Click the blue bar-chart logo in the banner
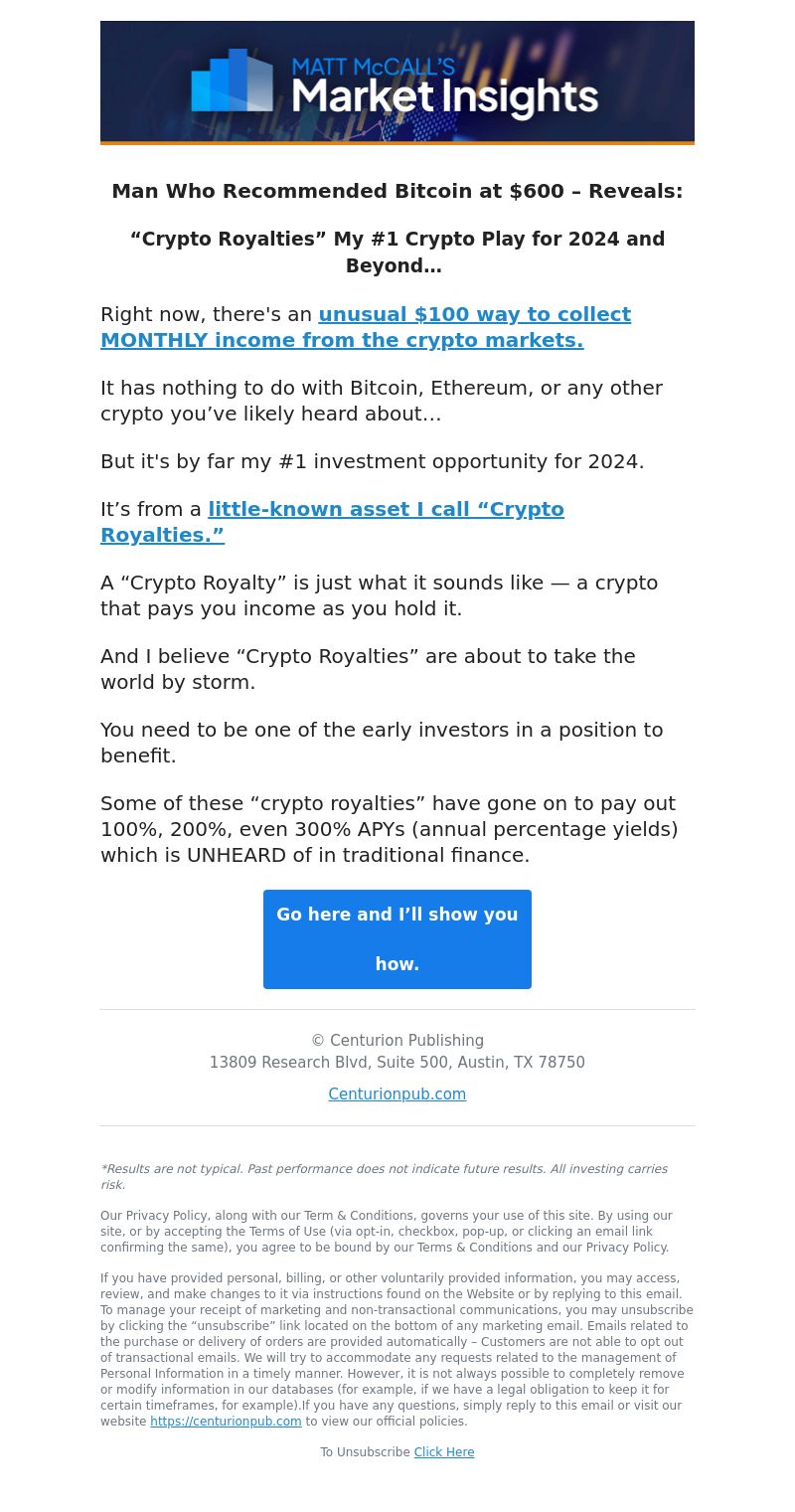The width and height of the screenshot is (795, 1512). 232,80
